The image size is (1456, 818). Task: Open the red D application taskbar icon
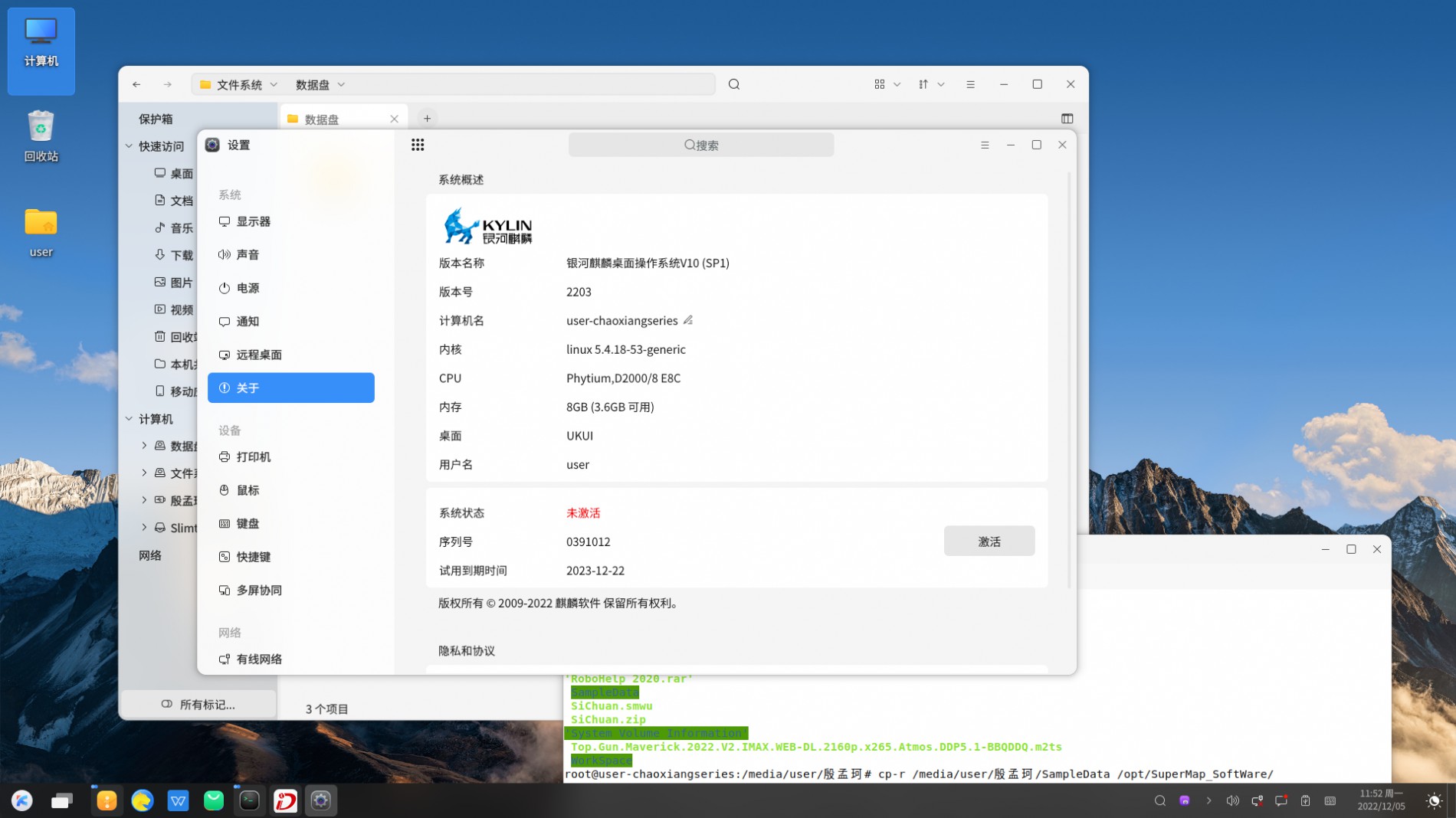(285, 800)
